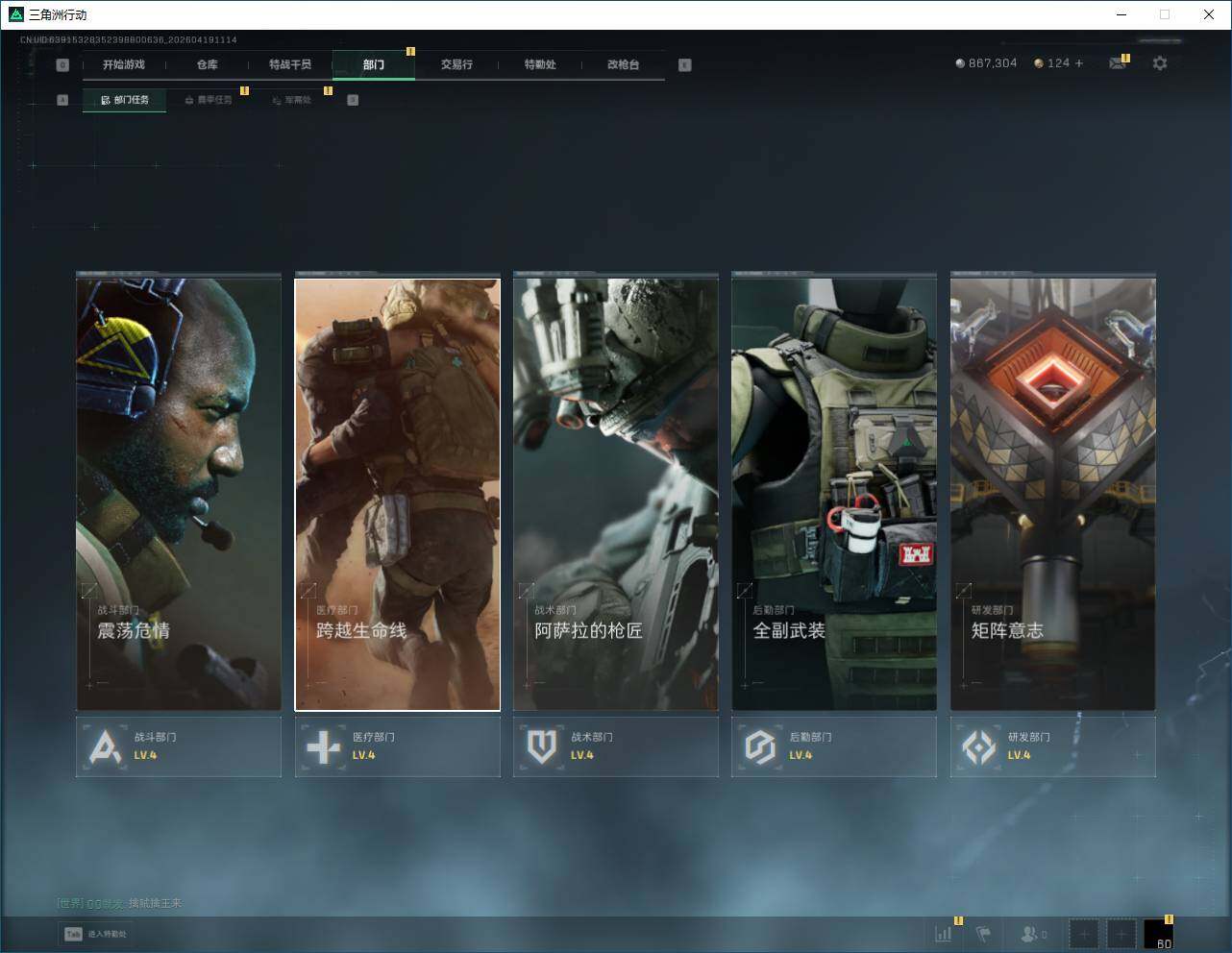Click the player avatar in bottom right
The width and height of the screenshot is (1232, 953).
pos(1158,934)
